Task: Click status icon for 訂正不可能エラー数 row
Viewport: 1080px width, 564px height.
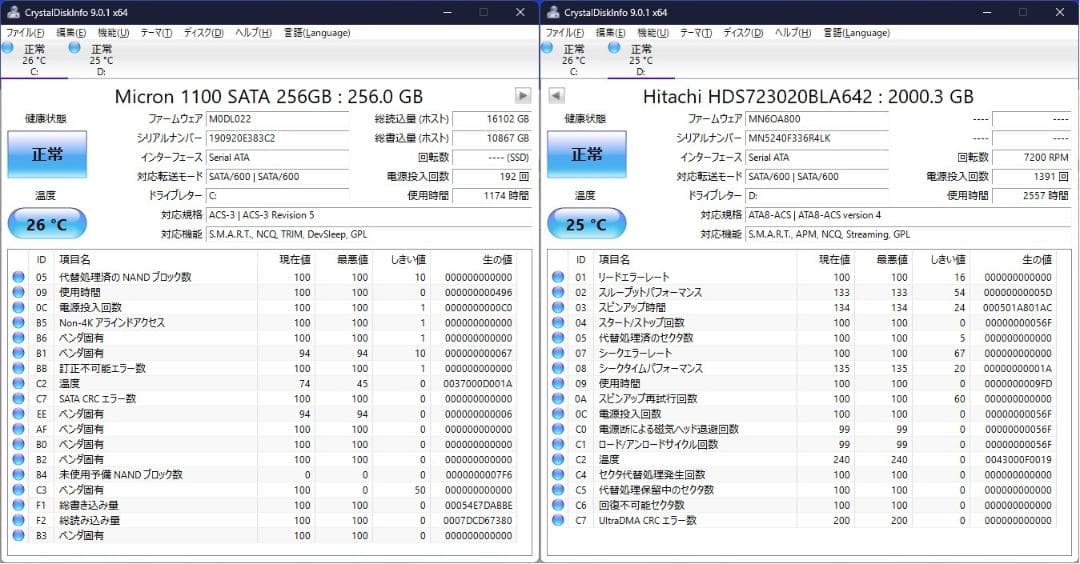Action: [19, 368]
